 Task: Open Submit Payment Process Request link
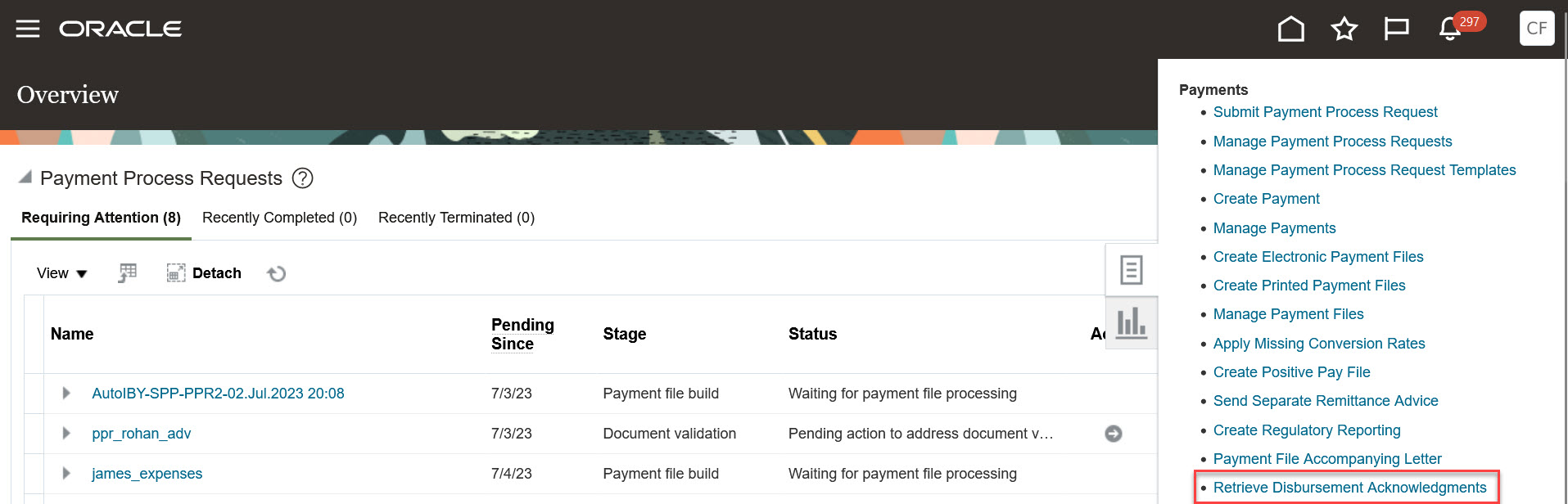[x=1325, y=112]
